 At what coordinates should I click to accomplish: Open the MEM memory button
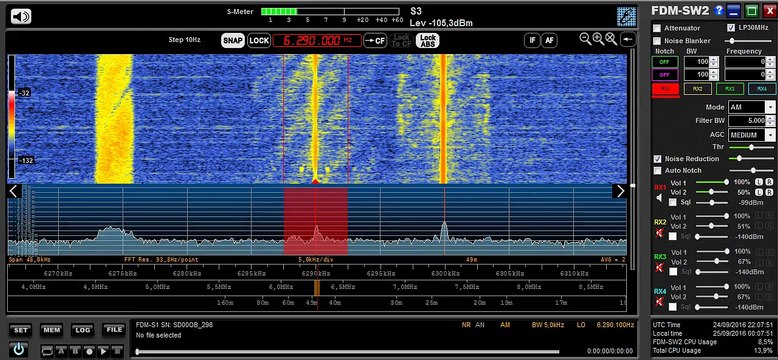51,330
